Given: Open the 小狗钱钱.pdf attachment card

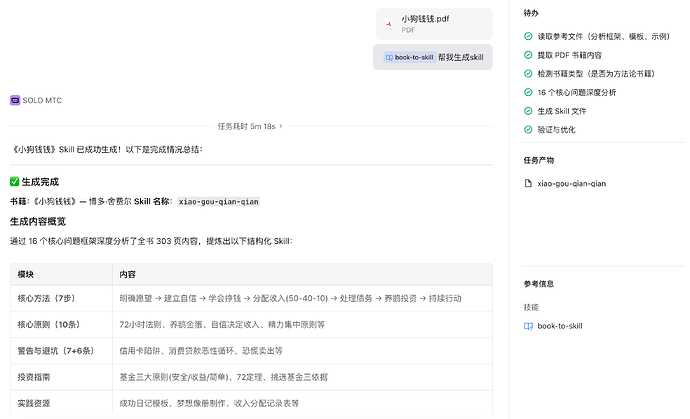Looking at the screenshot, I should (434, 24).
